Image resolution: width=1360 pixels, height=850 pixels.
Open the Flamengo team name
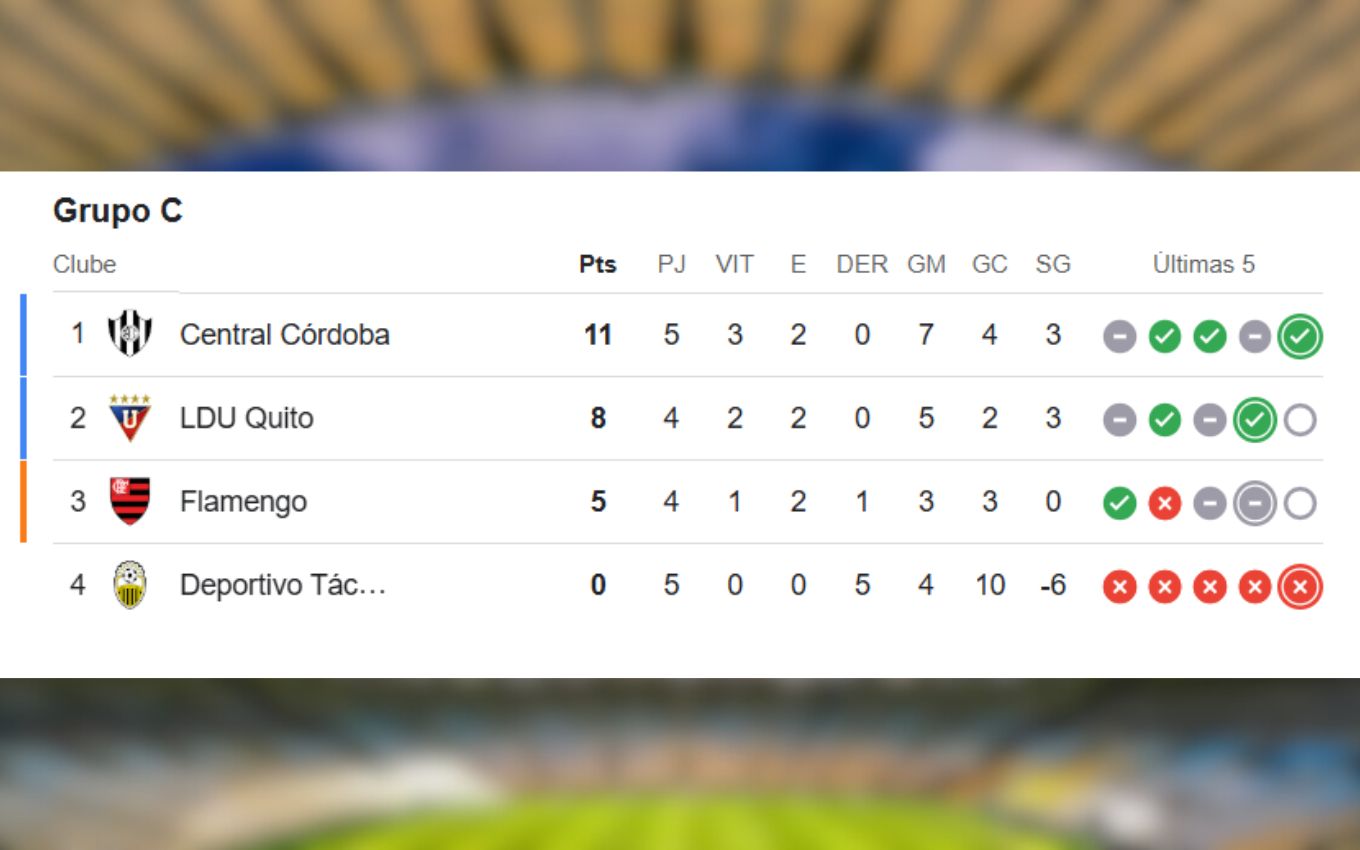coord(243,502)
